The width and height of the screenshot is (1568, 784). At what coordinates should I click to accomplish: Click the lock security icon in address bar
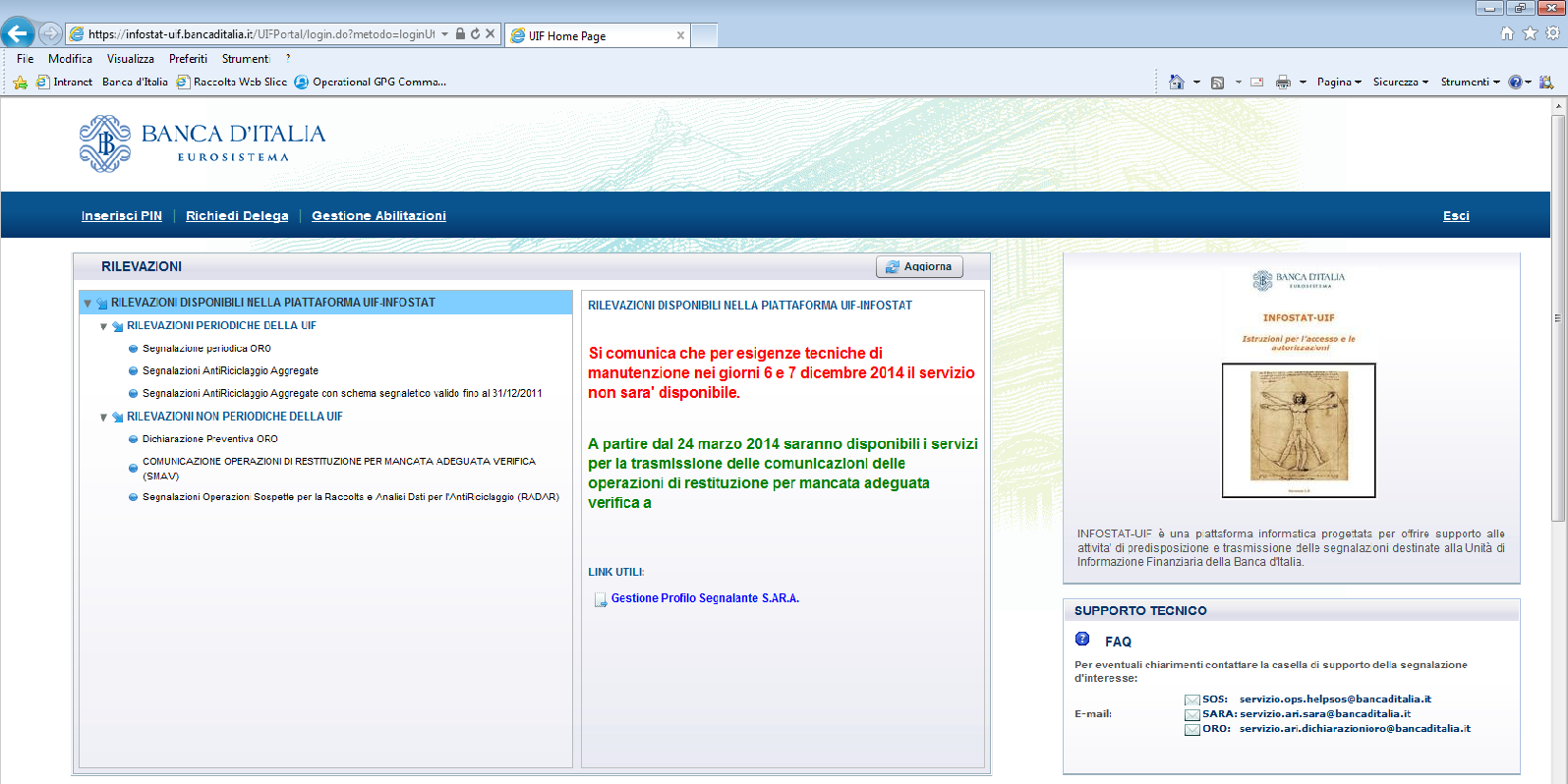point(460,33)
